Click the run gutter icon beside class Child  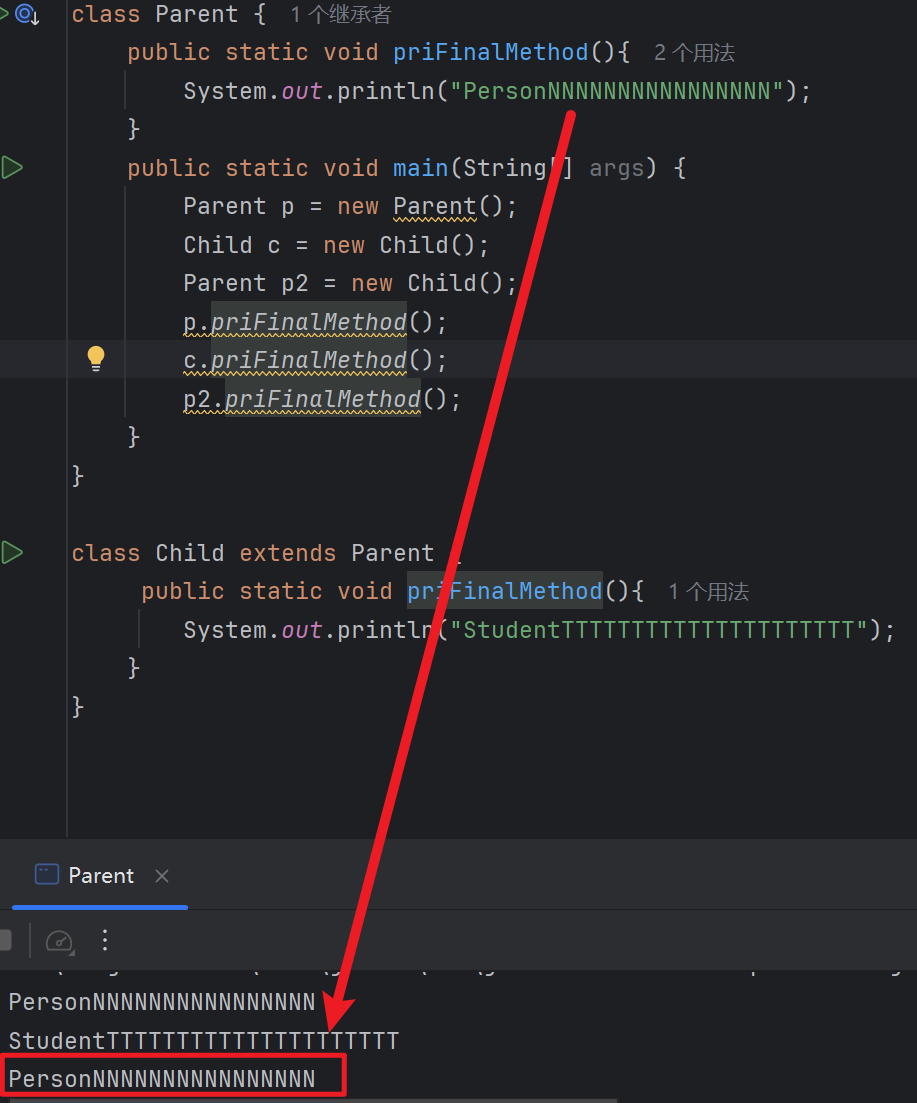12,552
